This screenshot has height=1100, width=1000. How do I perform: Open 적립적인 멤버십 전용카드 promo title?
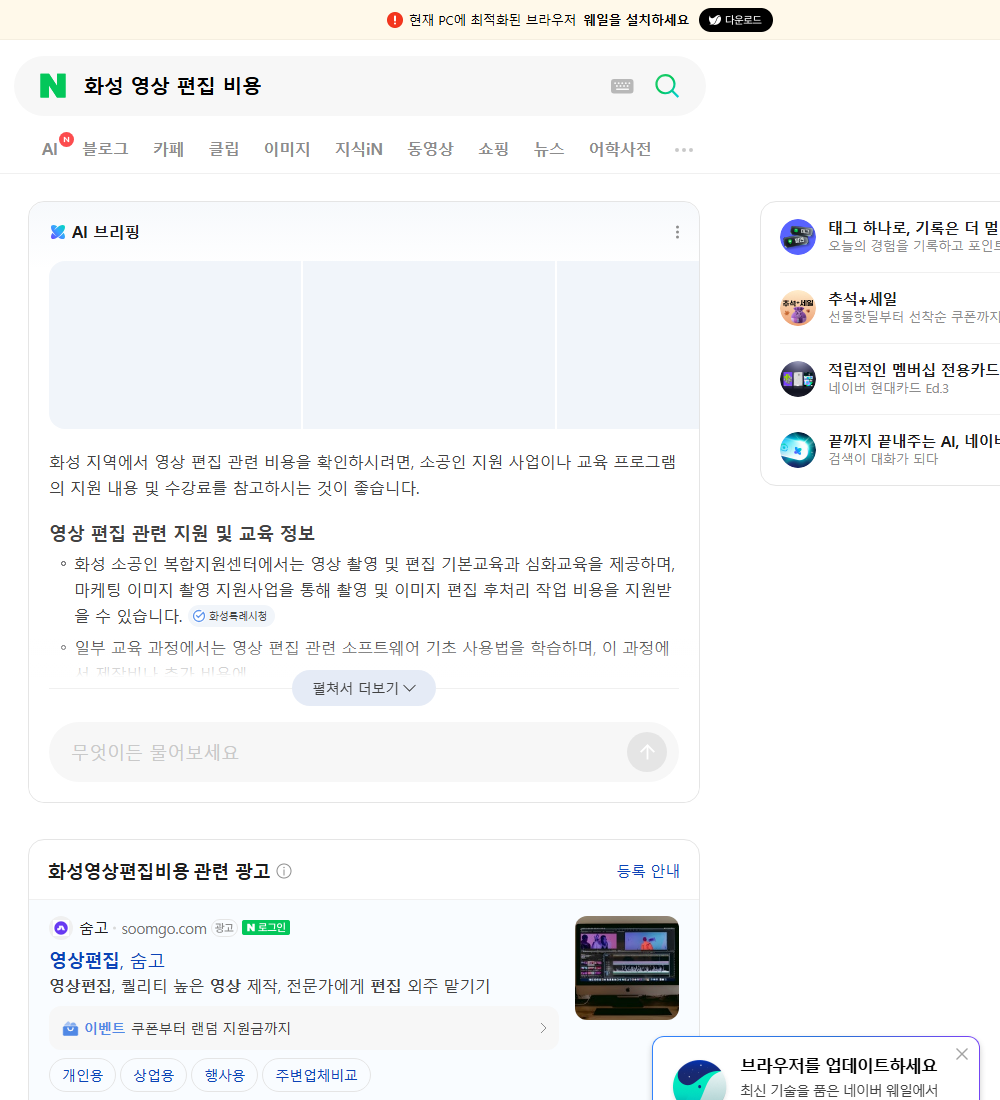pyautogui.click(x=914, y=370)
